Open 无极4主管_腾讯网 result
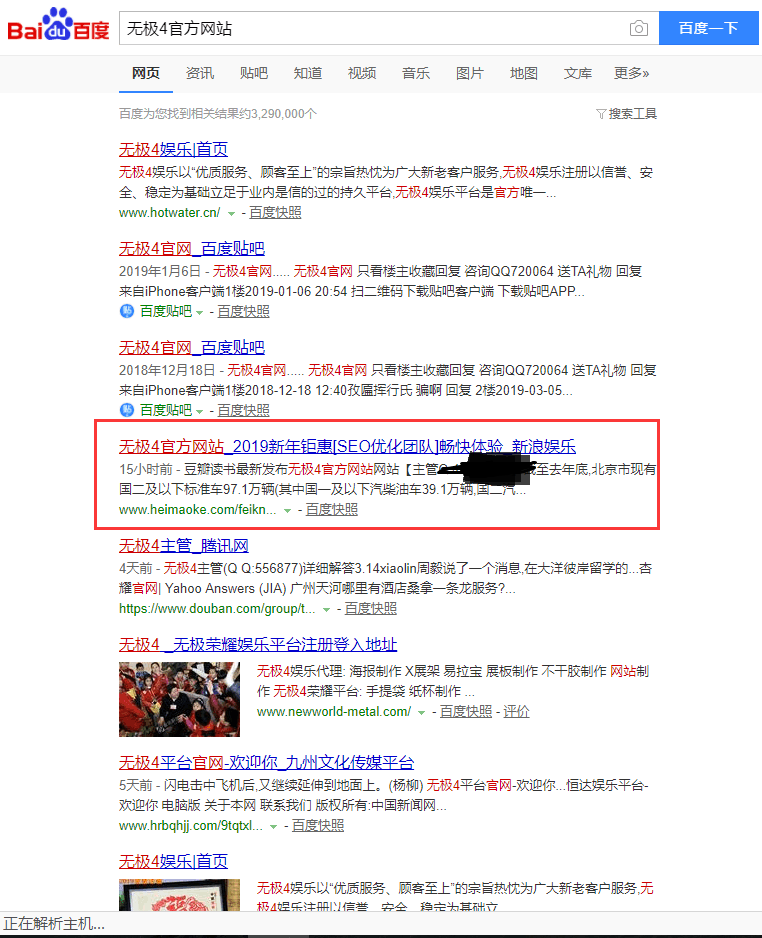 coord(184,545)
